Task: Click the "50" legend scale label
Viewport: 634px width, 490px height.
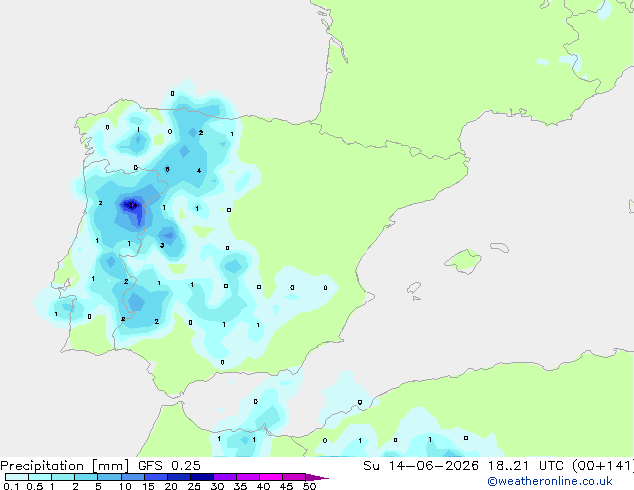Action: tap(309, 486)
